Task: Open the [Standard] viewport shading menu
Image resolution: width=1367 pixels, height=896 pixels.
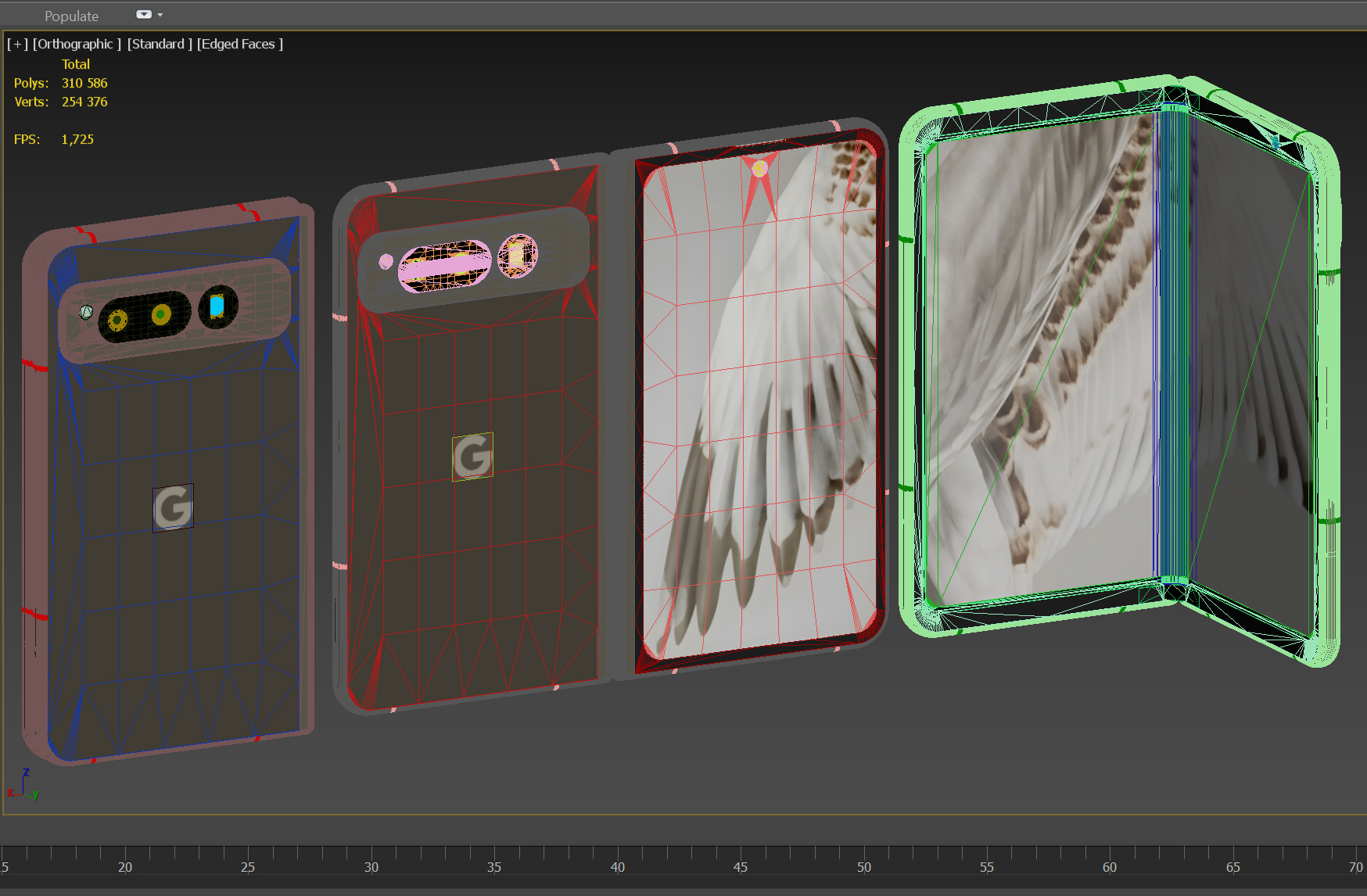Action: point(160,44)
